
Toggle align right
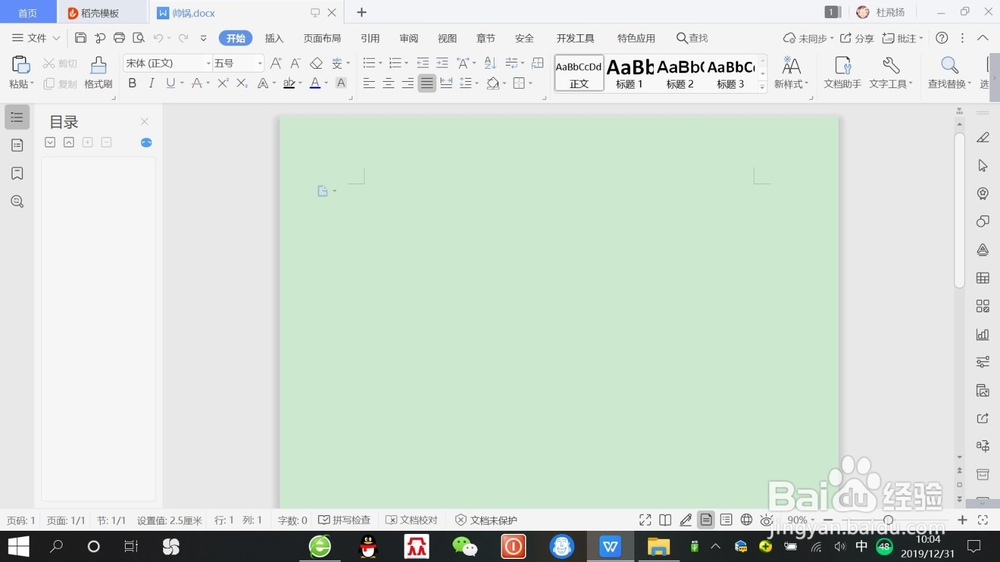408,83
